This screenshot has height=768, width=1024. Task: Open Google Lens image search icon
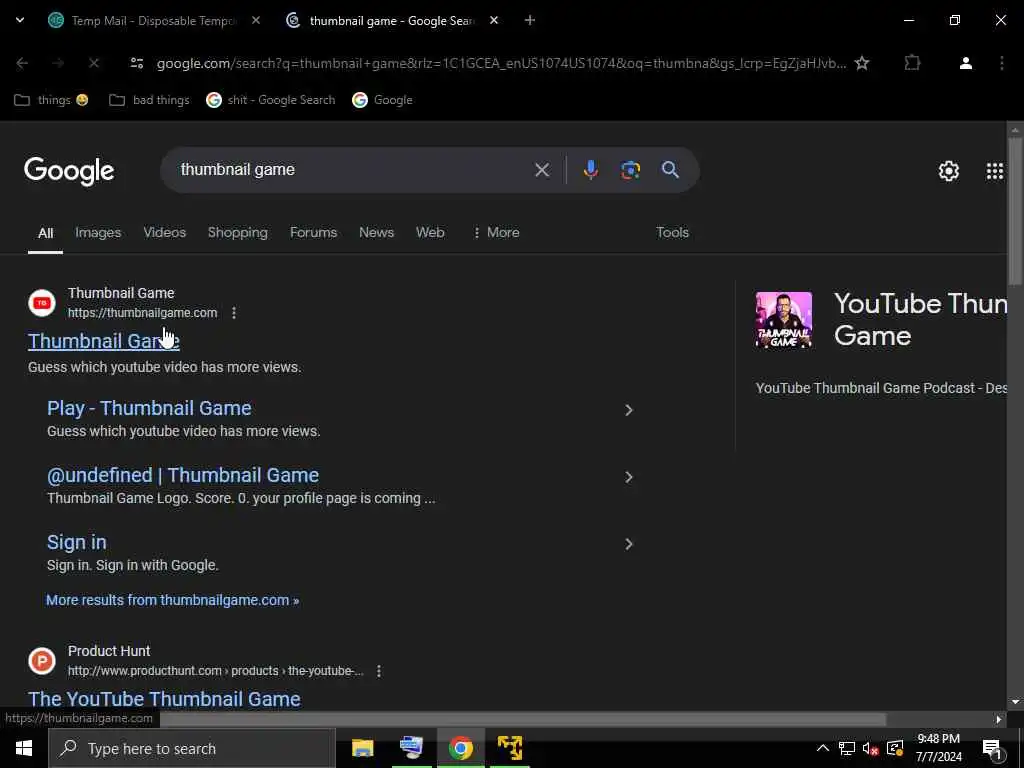630,170
